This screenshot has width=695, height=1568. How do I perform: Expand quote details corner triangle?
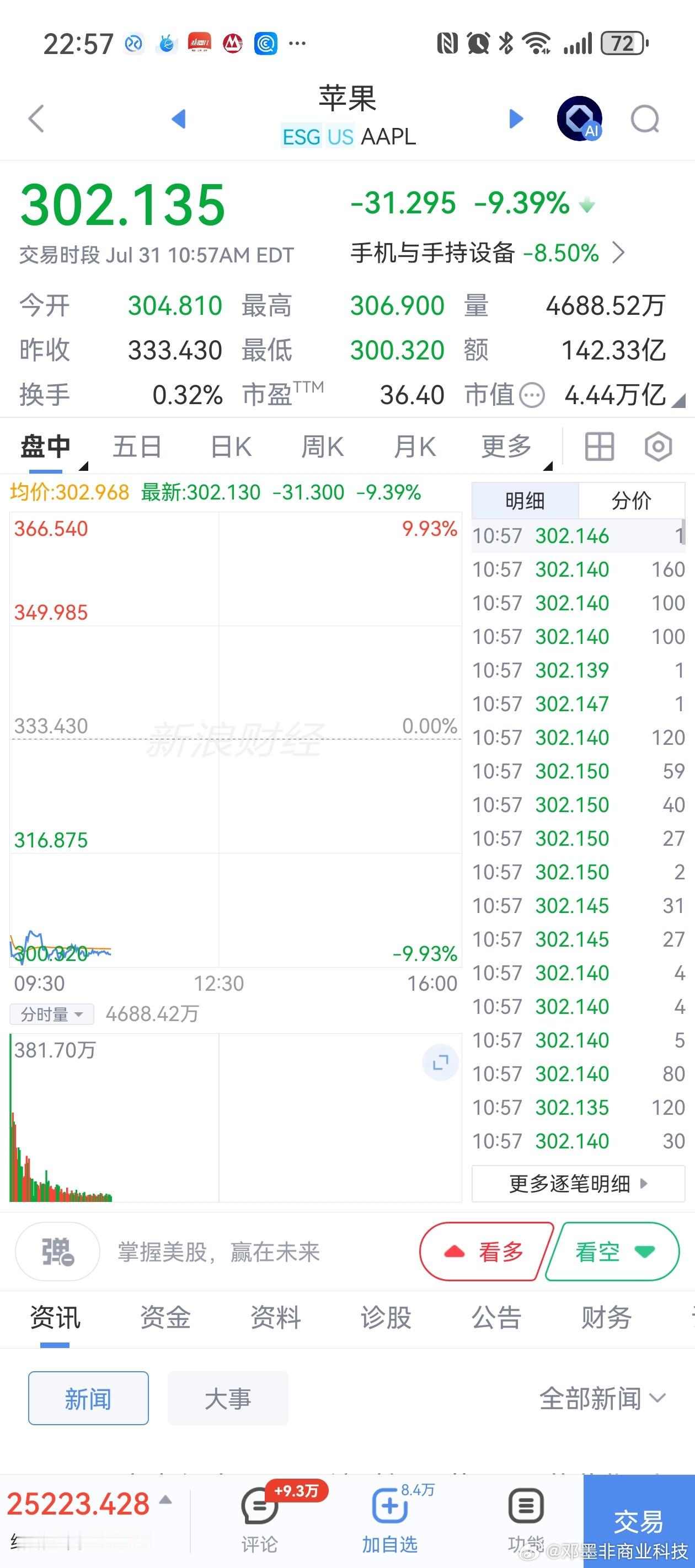pyautogui.click(x=678, y=400)
